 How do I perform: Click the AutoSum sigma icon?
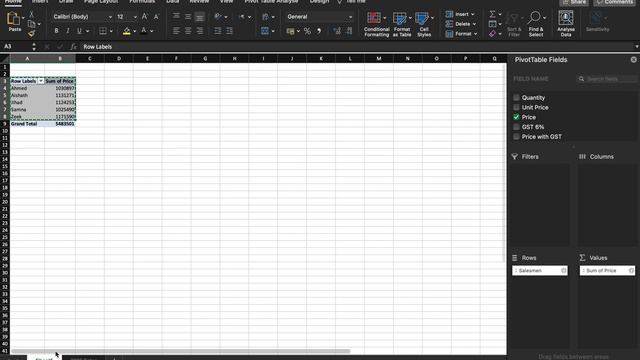coord(493,14)
